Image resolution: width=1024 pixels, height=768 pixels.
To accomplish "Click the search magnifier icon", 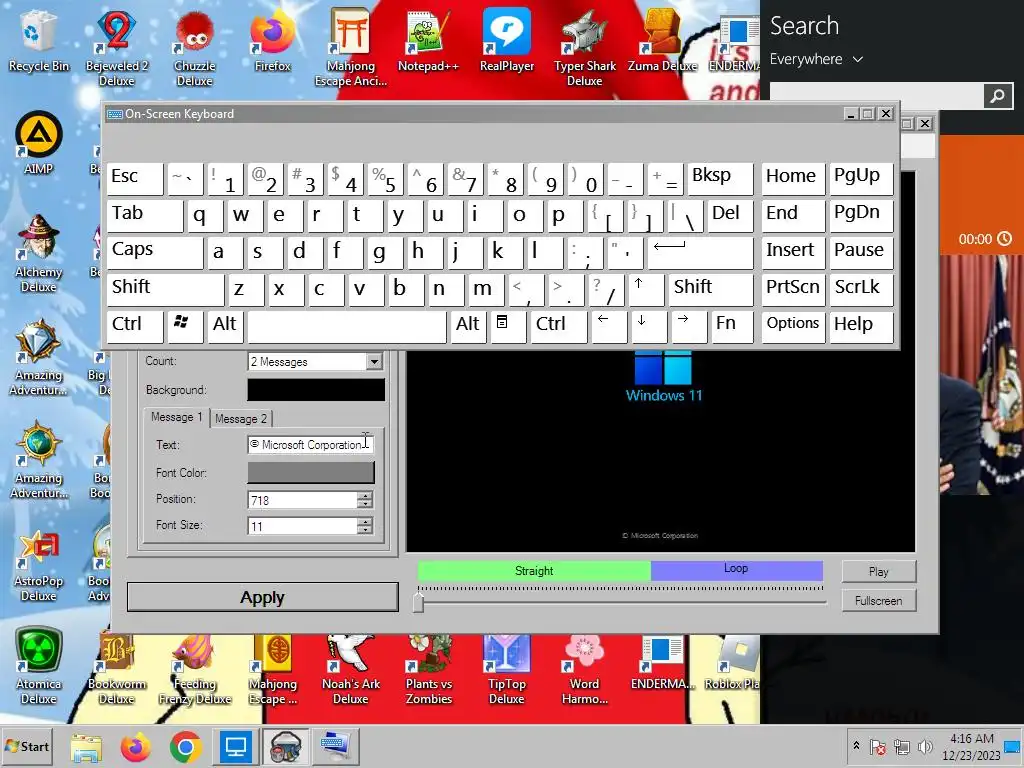I will tap(997, 96).
